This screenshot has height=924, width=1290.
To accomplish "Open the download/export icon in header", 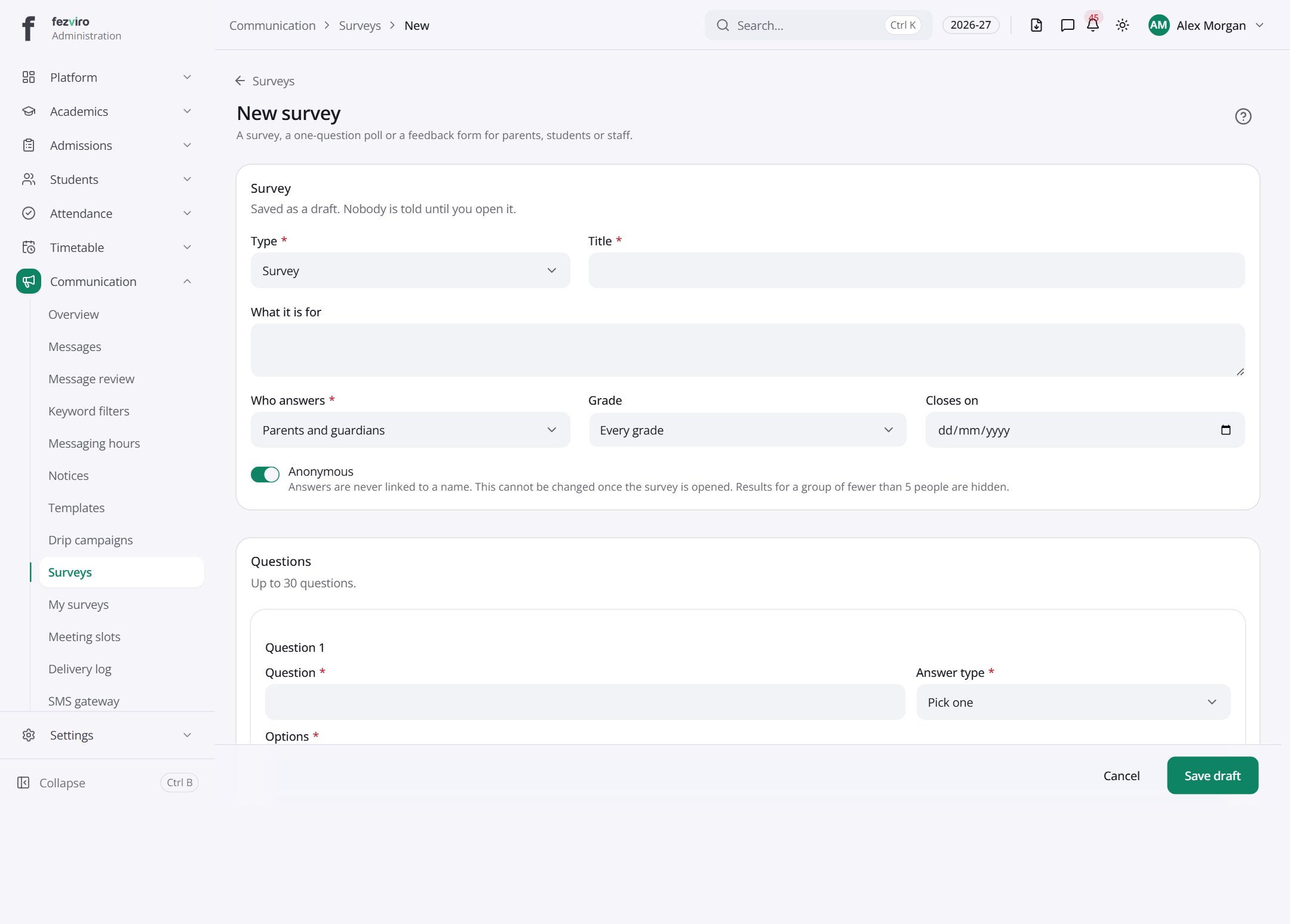I will click(1036, 25).
